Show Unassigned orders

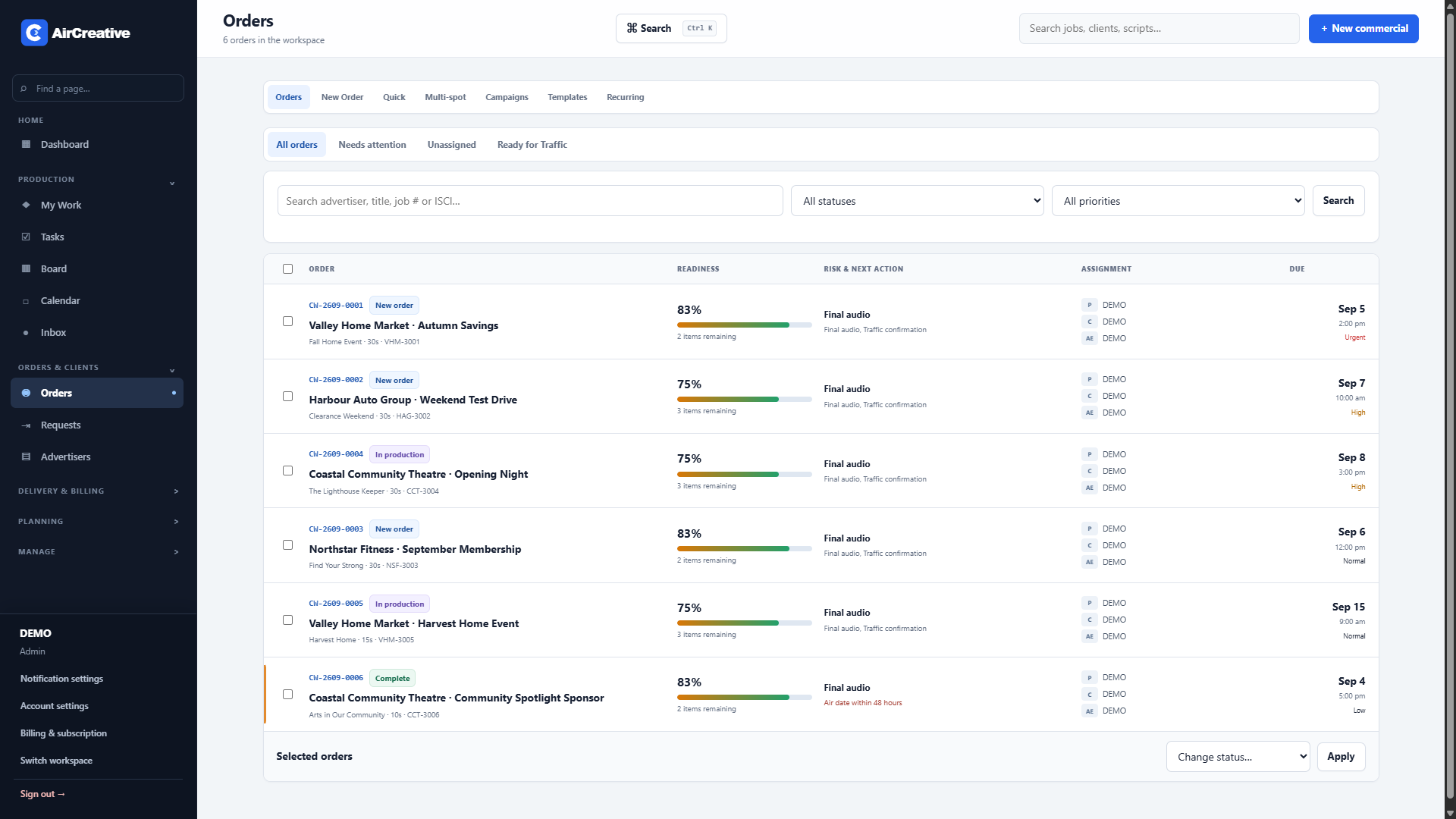(x=451, y=145)
